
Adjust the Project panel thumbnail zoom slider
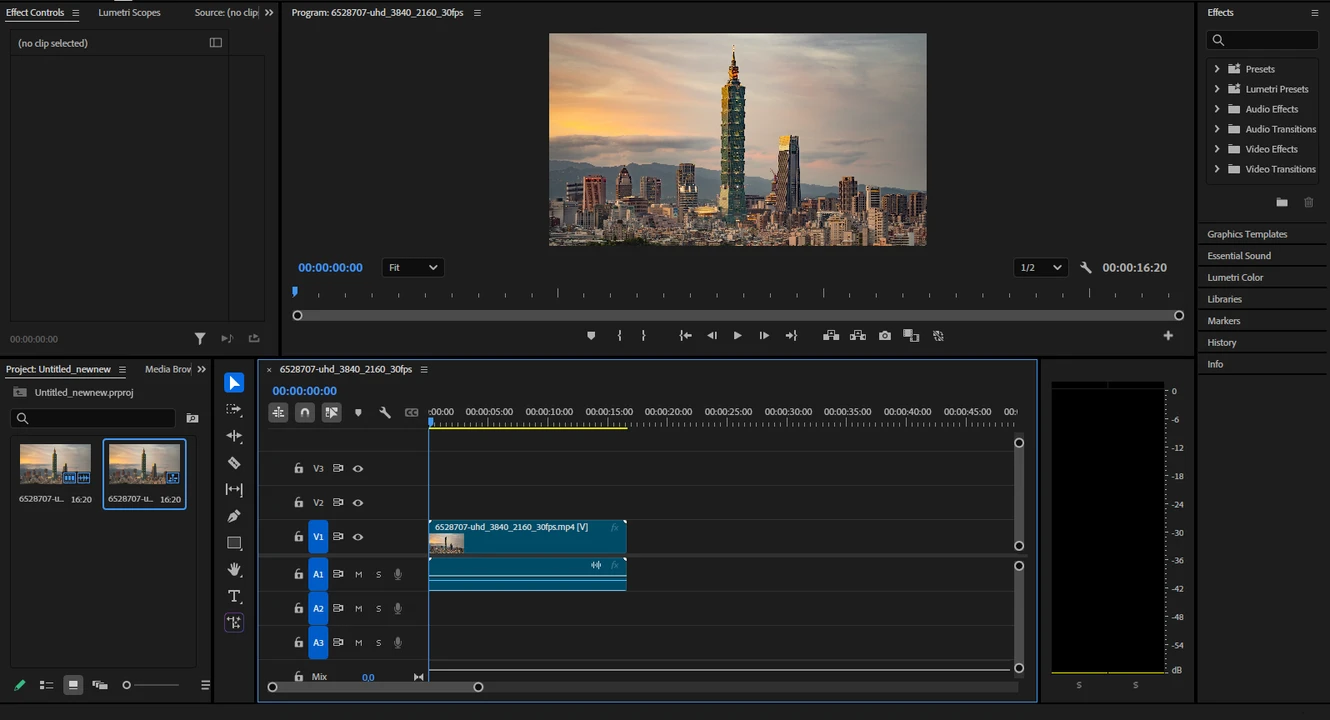(151, 685)
